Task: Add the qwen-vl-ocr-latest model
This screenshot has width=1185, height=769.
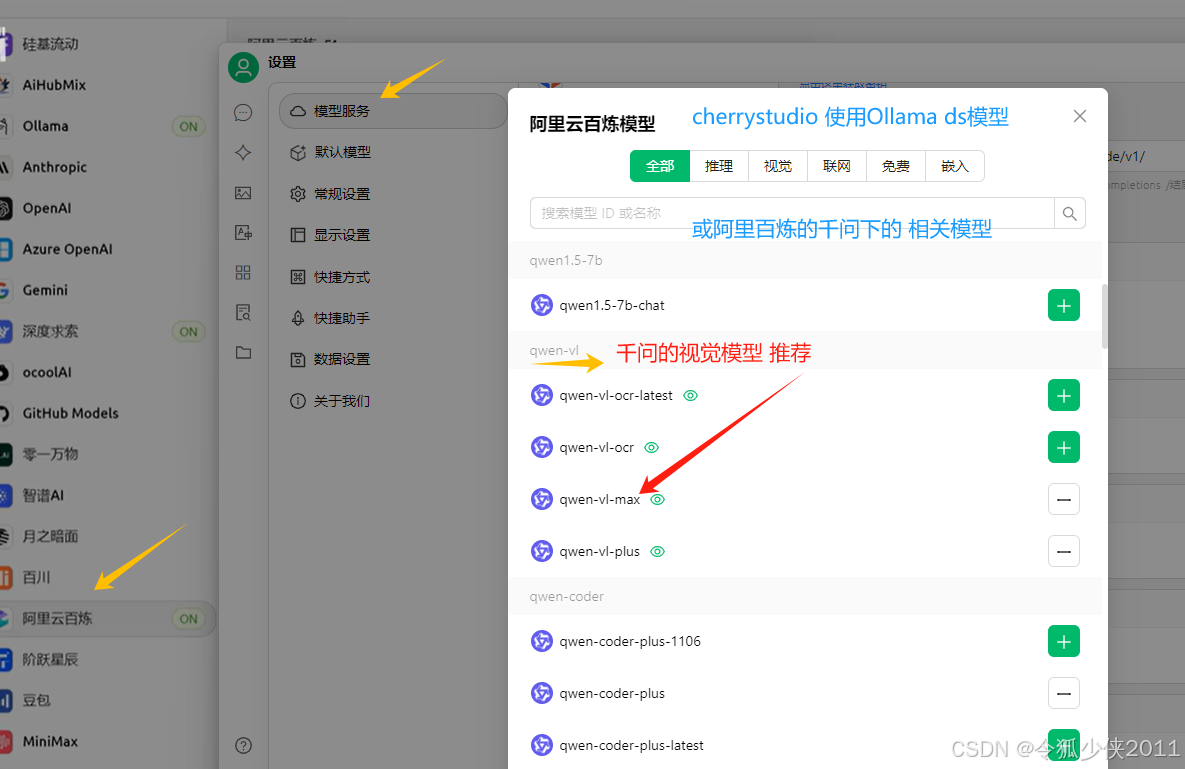Action: [x=1063, y=395]
